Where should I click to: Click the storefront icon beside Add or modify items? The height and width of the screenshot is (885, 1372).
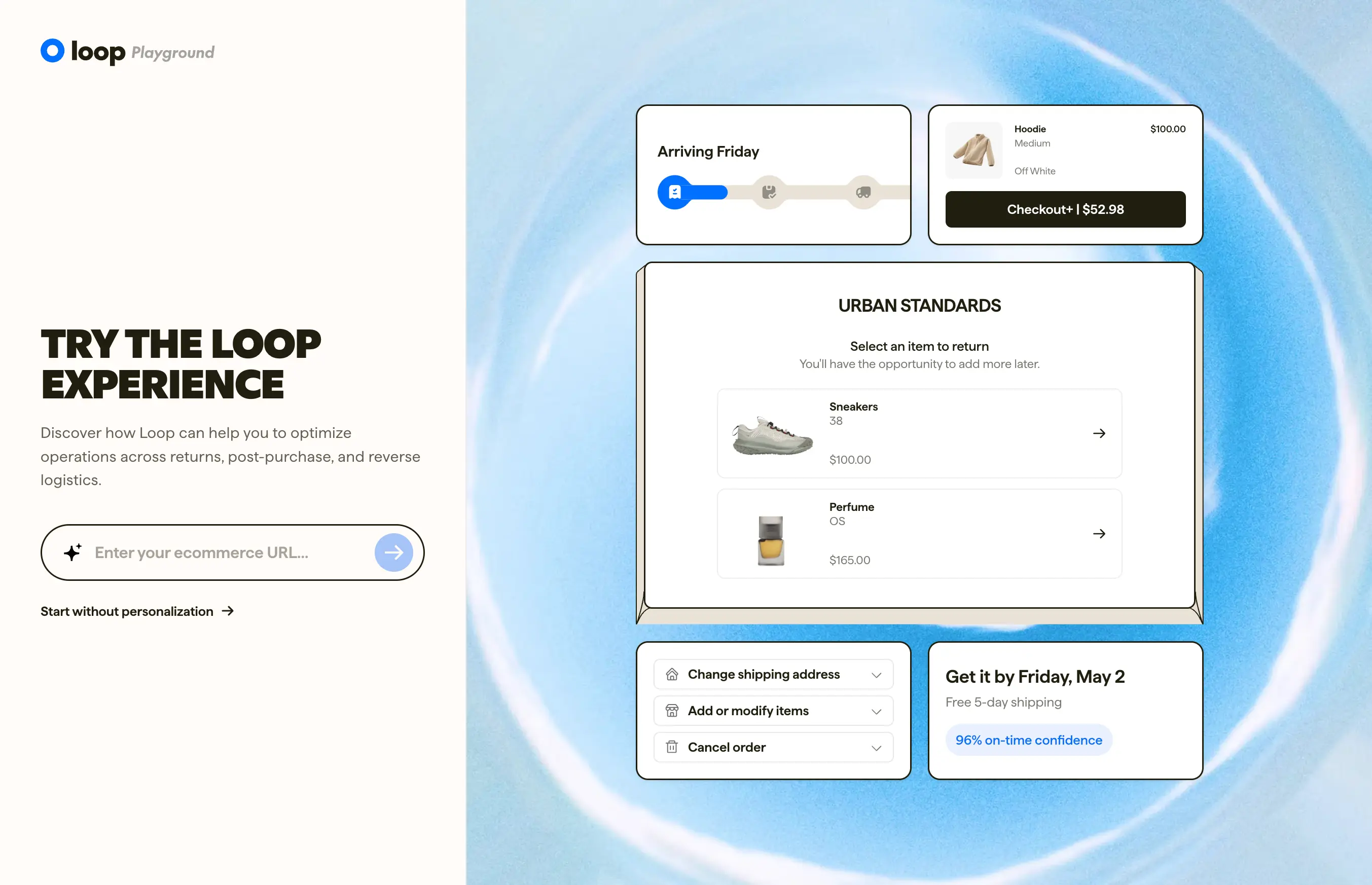coord(672,711)
